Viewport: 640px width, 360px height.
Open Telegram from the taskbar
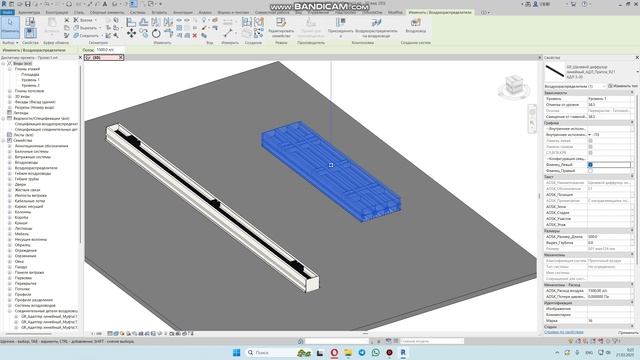(362, 353)
